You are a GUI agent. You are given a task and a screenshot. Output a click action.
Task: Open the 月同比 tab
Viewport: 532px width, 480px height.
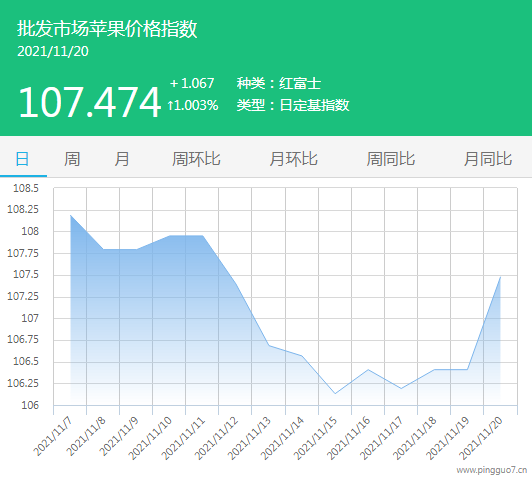[x=488, y=159]
